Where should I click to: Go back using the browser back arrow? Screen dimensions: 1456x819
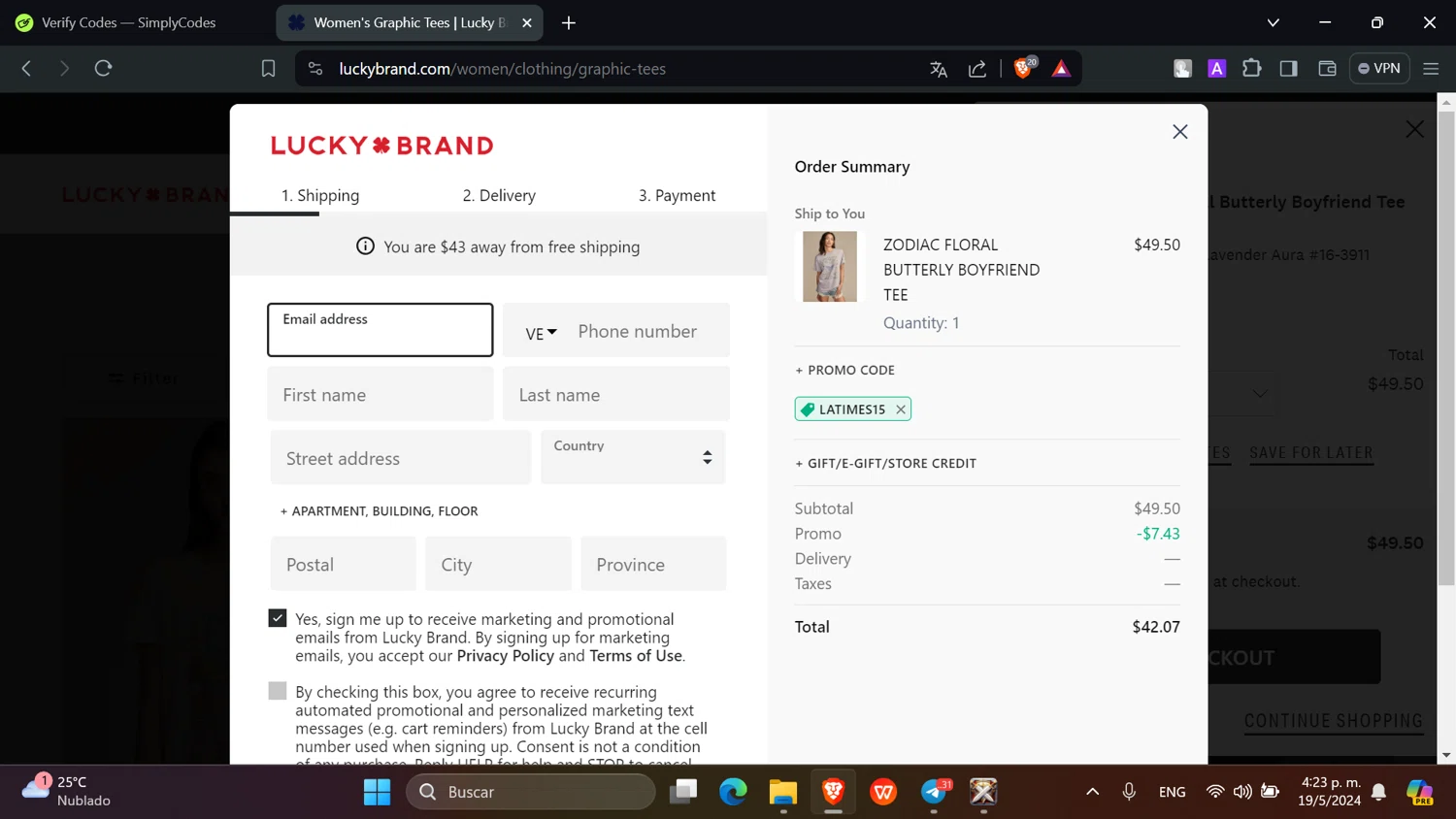pos(26,68)
